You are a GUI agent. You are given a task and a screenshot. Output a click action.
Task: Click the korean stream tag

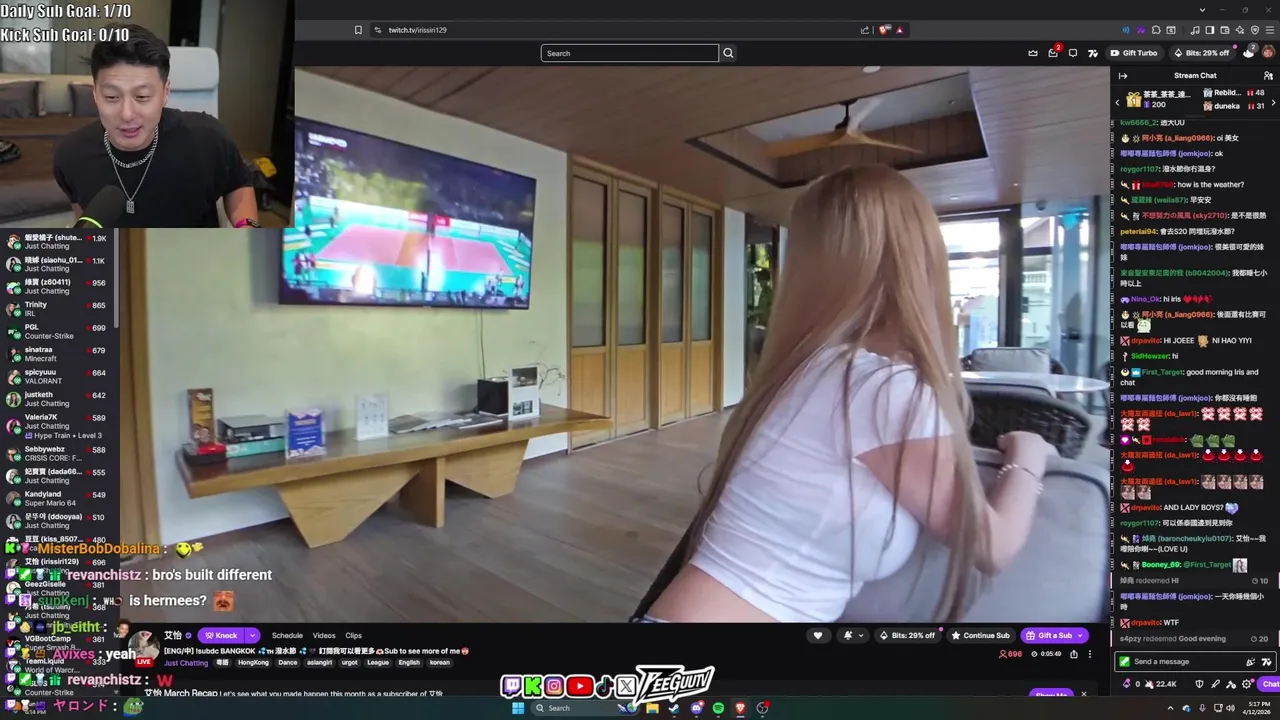tap(439, 663)
